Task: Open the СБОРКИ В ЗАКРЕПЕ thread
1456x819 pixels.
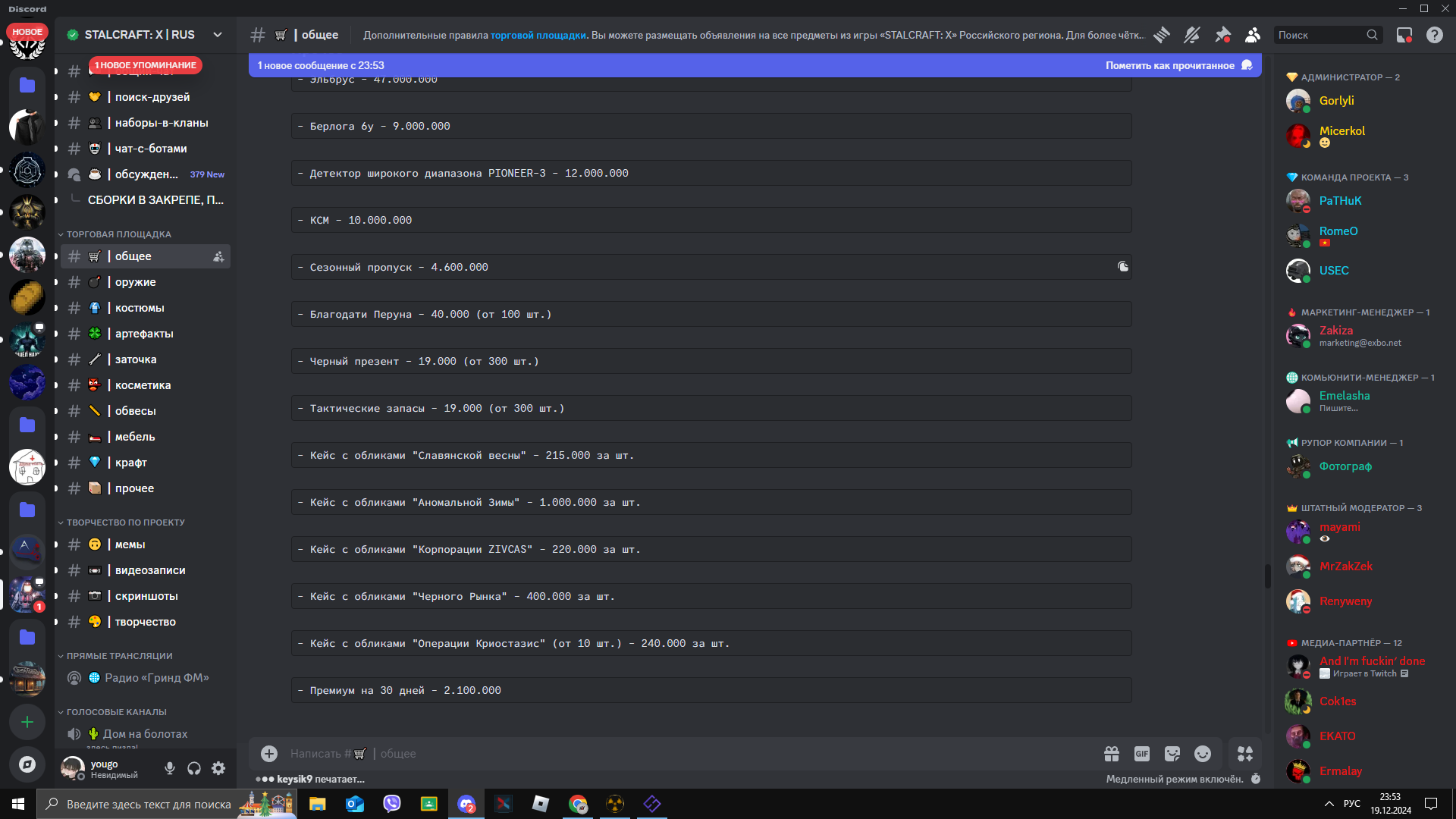Action: [155, 200]
